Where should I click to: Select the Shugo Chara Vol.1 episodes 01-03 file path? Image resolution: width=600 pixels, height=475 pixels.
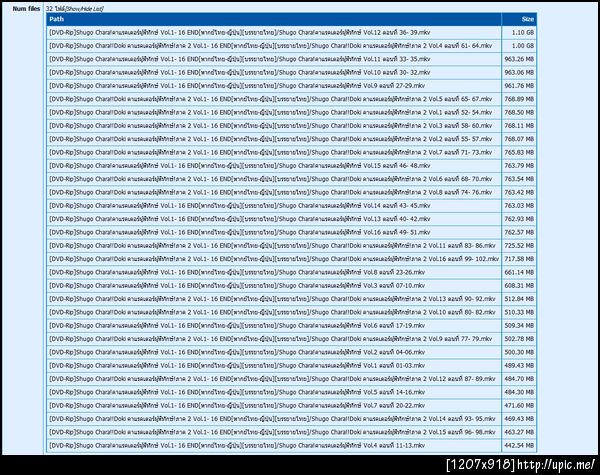click(x=237, y=366)
